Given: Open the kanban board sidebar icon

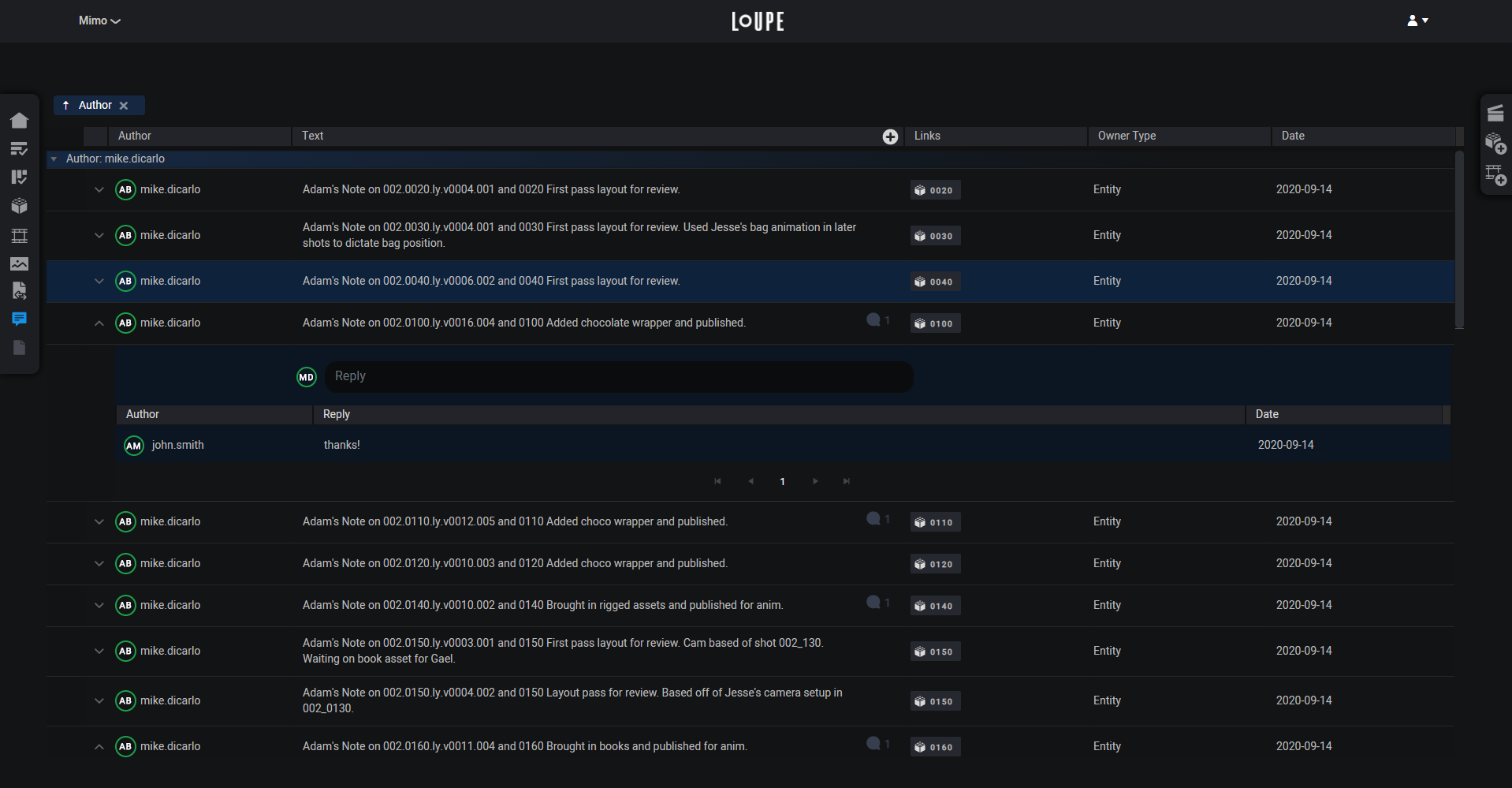Looking at the screenshot, I should point(19,177).
